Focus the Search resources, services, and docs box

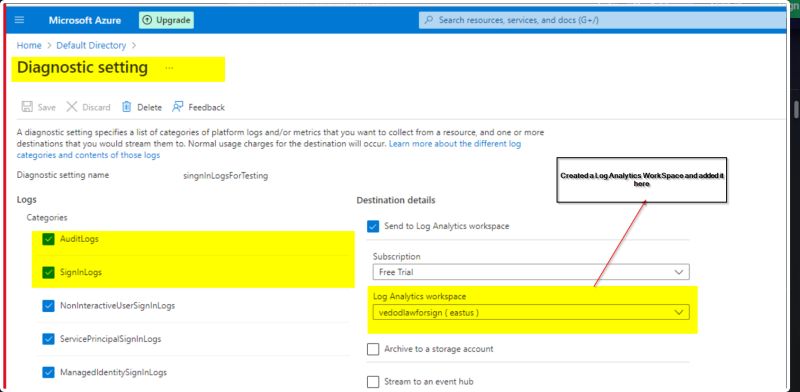click(602, 20)
